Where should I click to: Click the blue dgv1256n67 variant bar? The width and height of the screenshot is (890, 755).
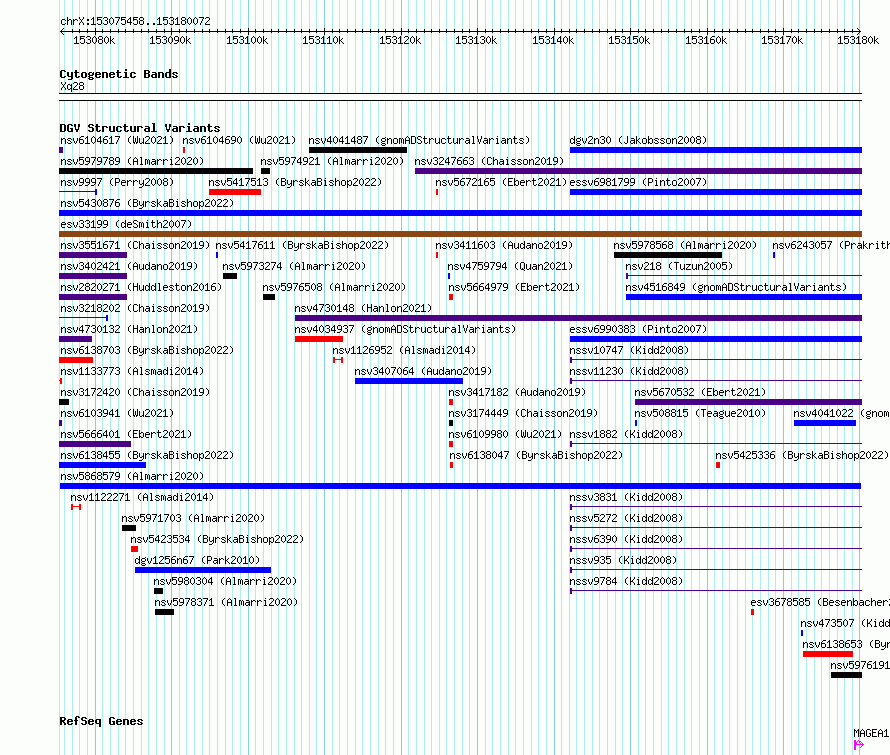(x=203, y=570)
